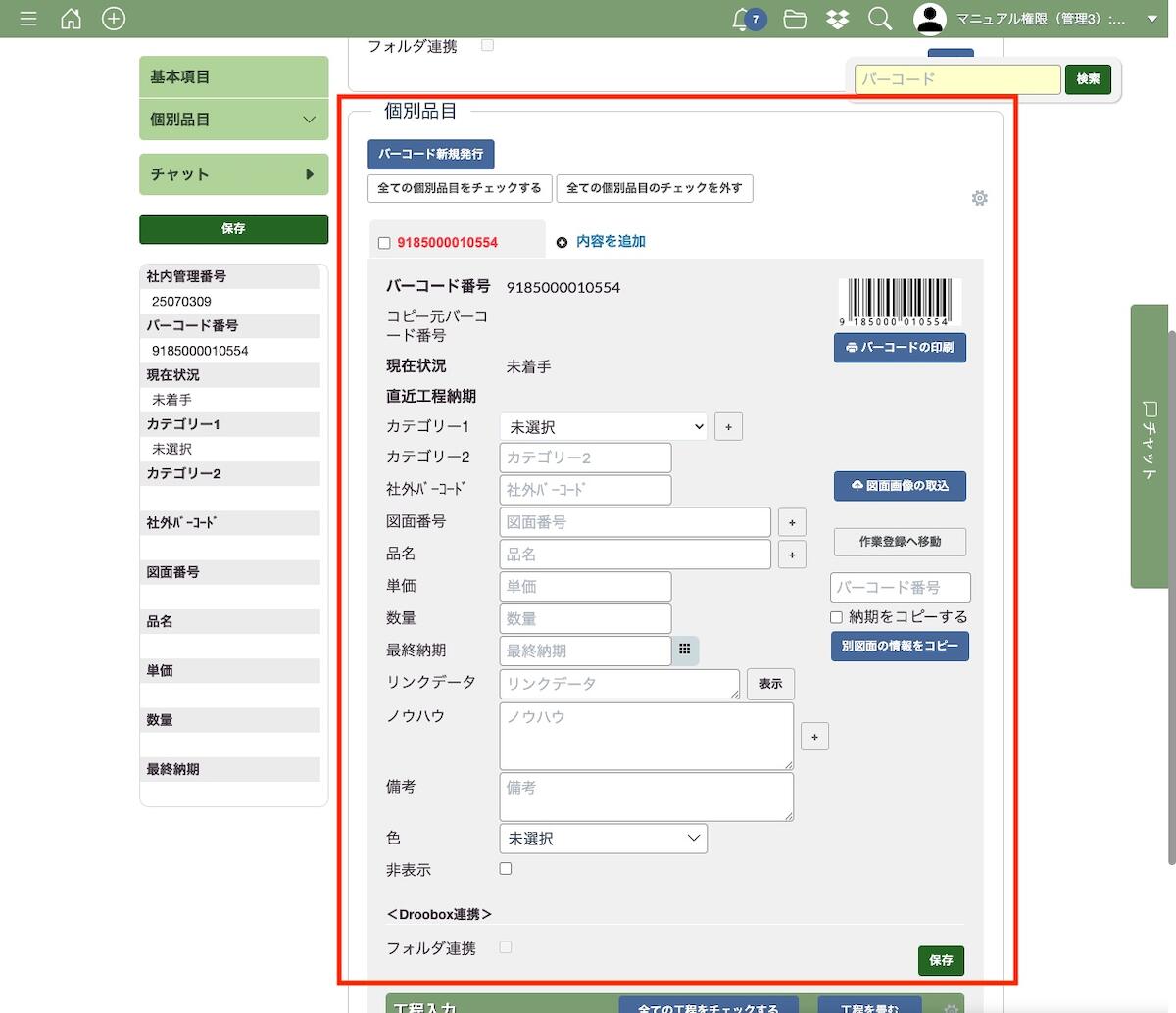This screenshot has height=1013, width=1176.
Task: Open the 個別品目 settings gear icon
Action: point(979,198)
